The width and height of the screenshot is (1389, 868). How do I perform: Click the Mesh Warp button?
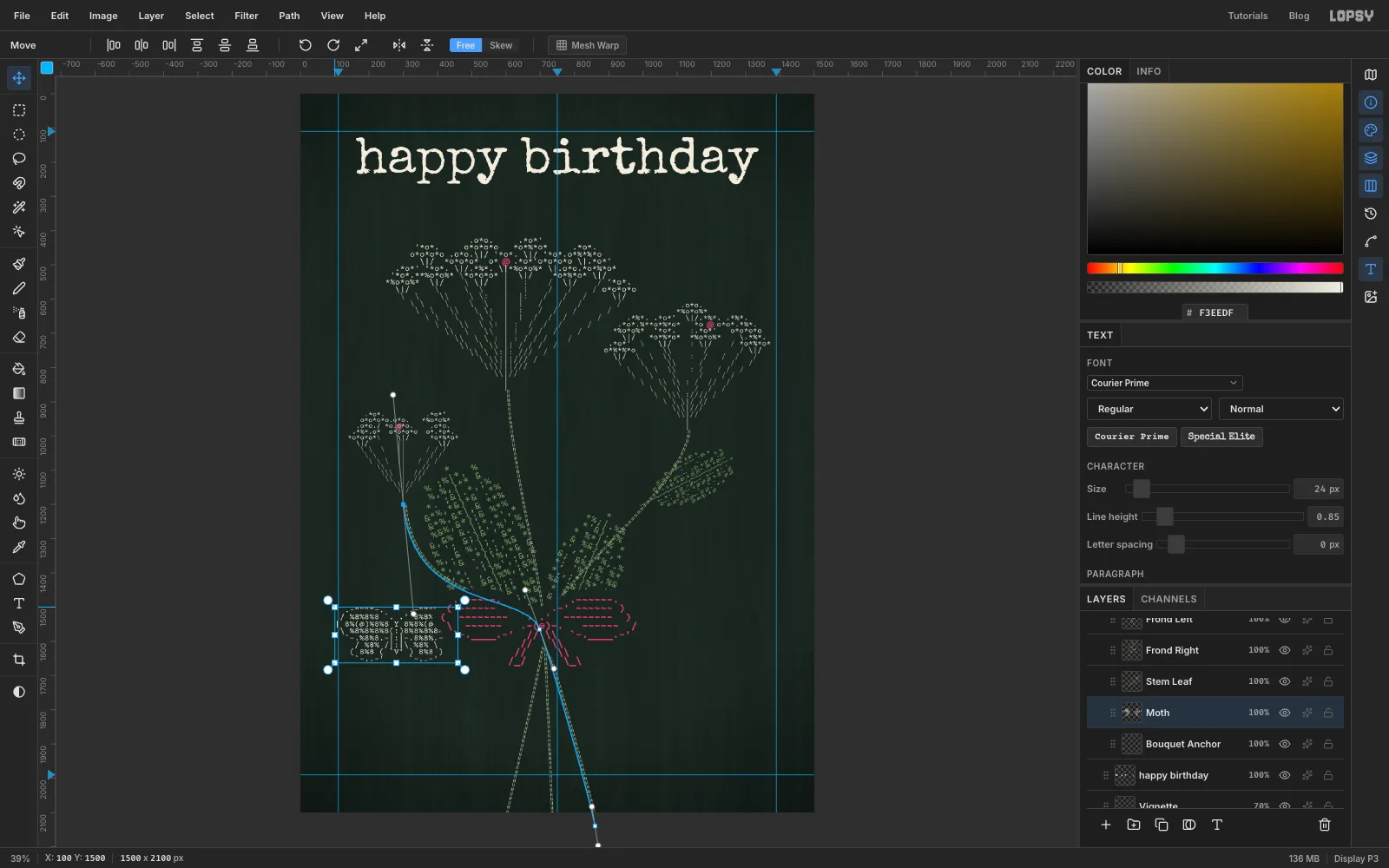pyautogui.click(x=588, y=45)
